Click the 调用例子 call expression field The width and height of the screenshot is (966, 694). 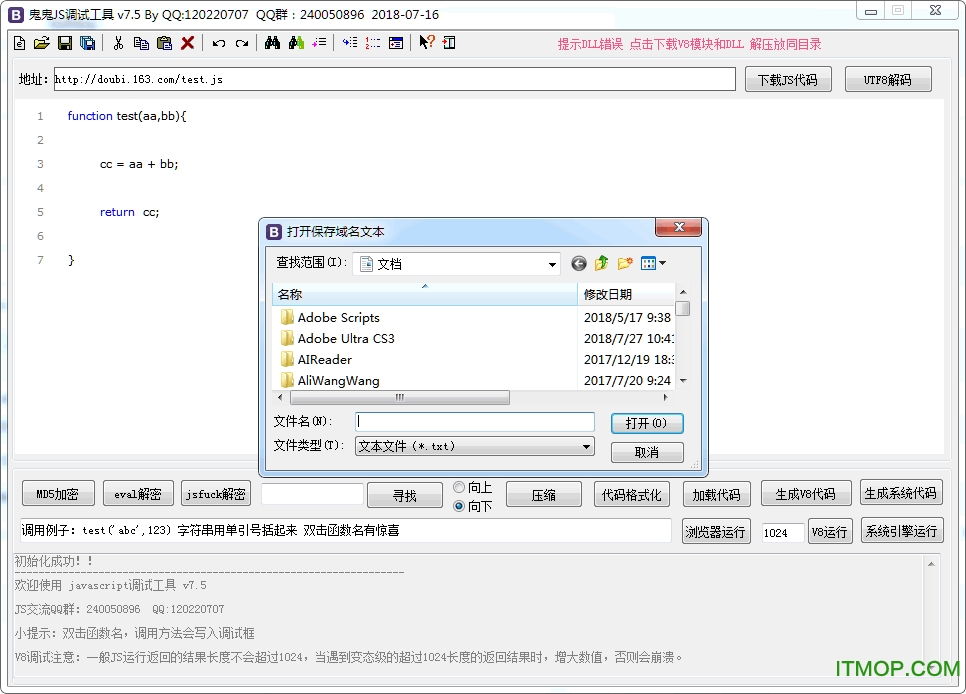click(x=346, y=530)
